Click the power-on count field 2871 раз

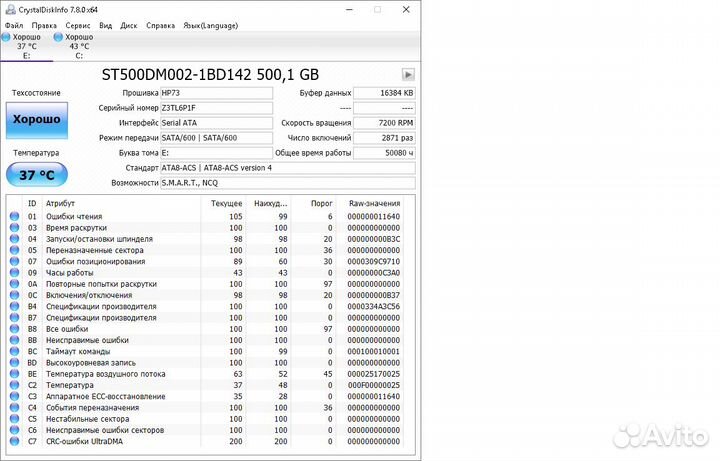384,138
